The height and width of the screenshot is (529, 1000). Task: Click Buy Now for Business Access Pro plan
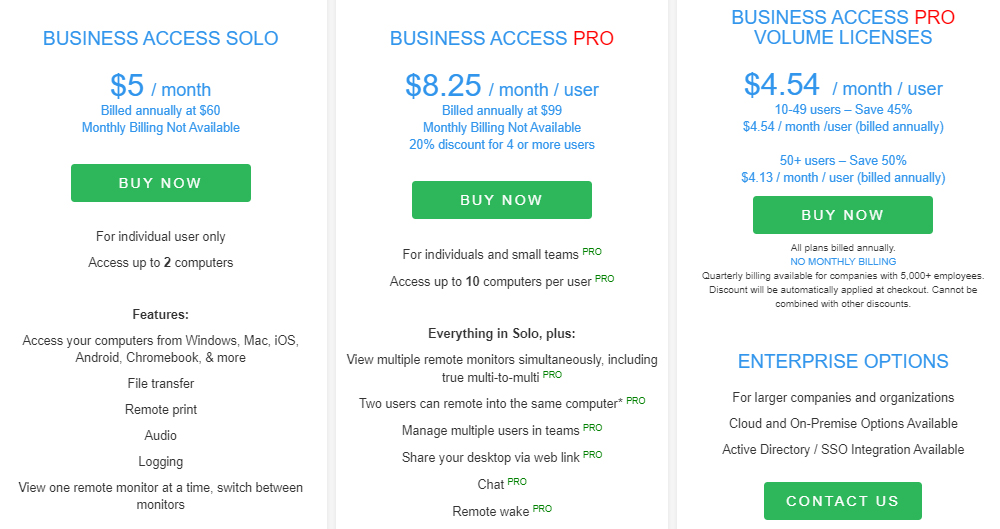502,200
